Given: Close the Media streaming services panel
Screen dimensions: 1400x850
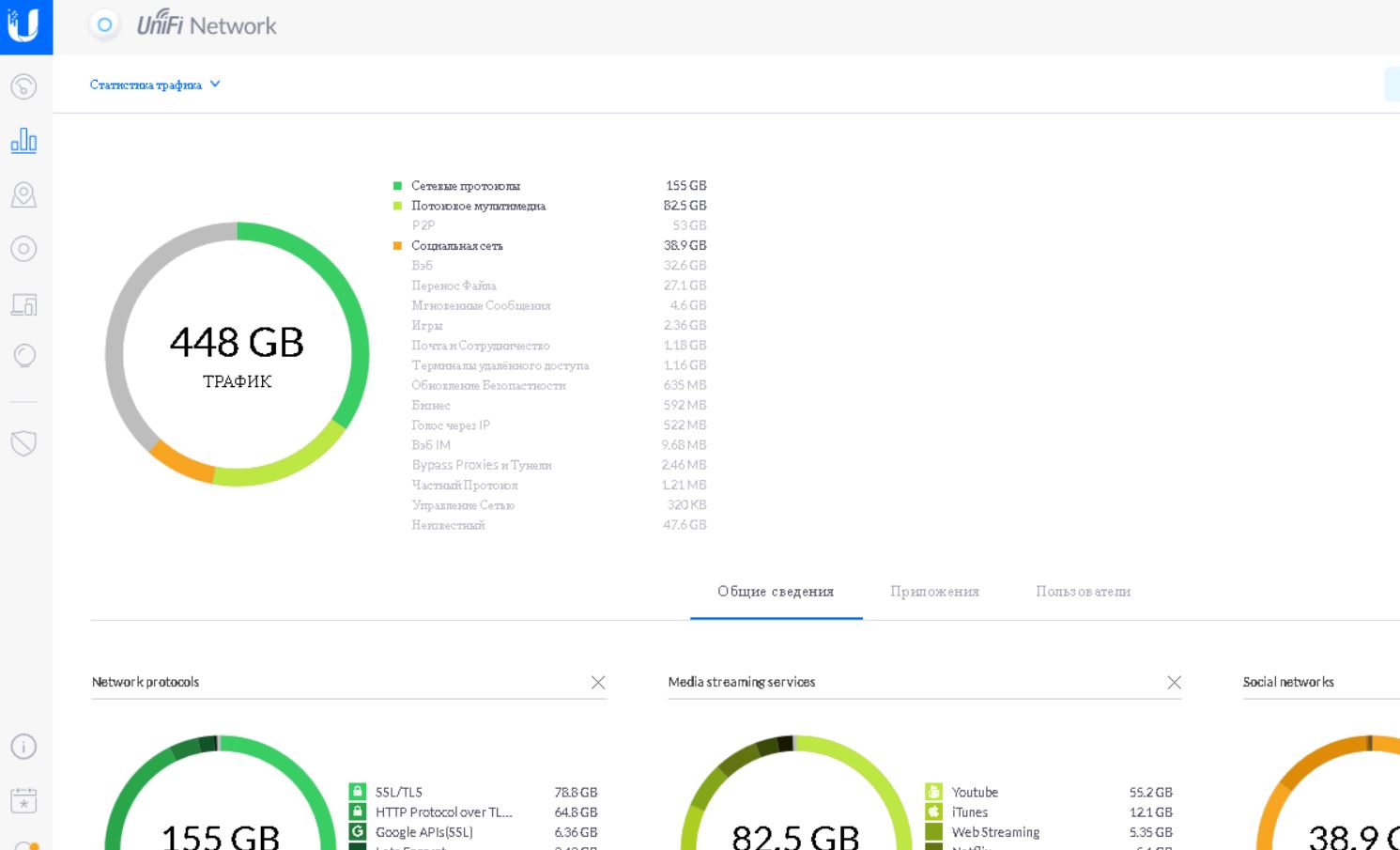Looking at the screenshot, I should [x=1174, y=683].
